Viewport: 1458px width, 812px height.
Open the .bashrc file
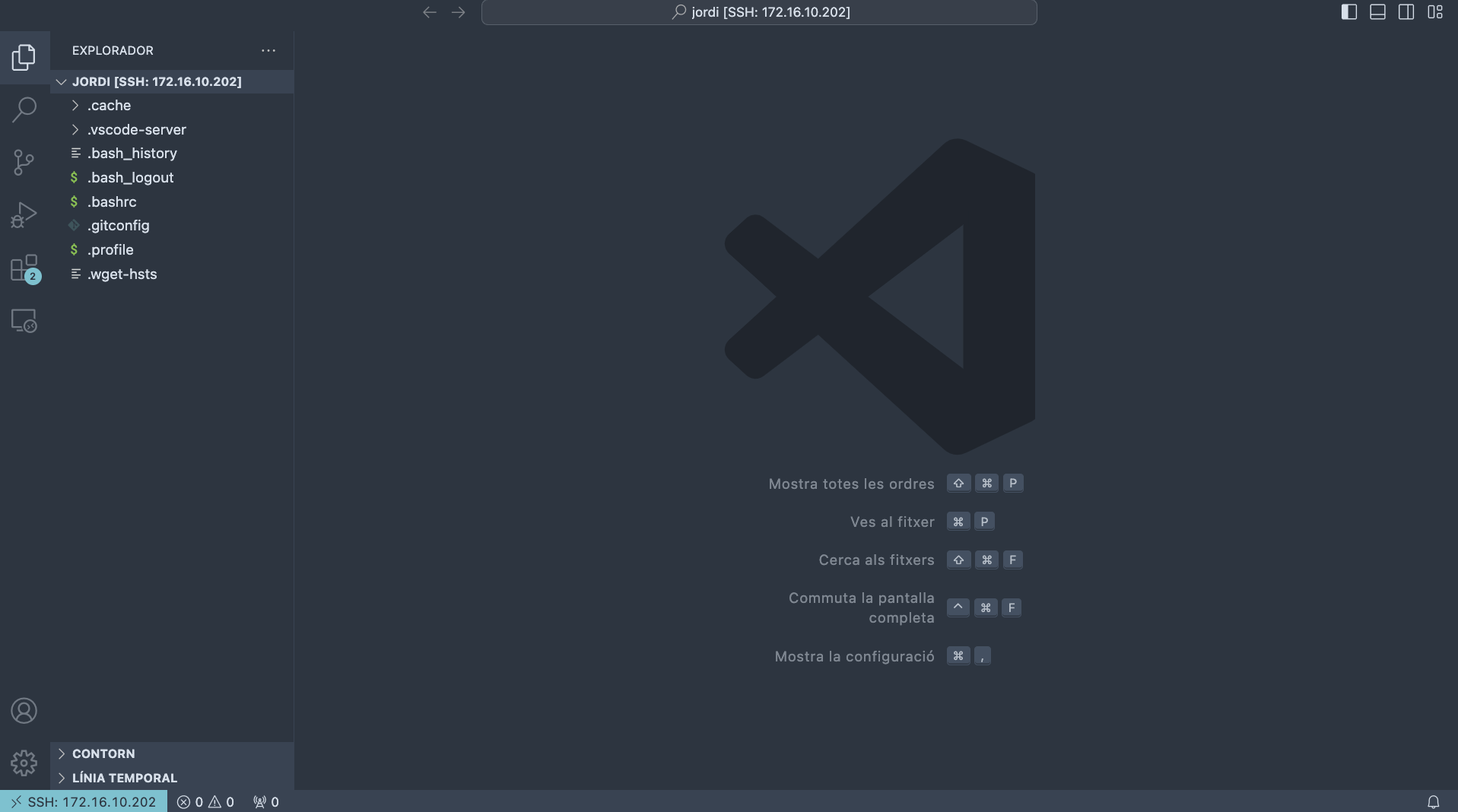172,202
